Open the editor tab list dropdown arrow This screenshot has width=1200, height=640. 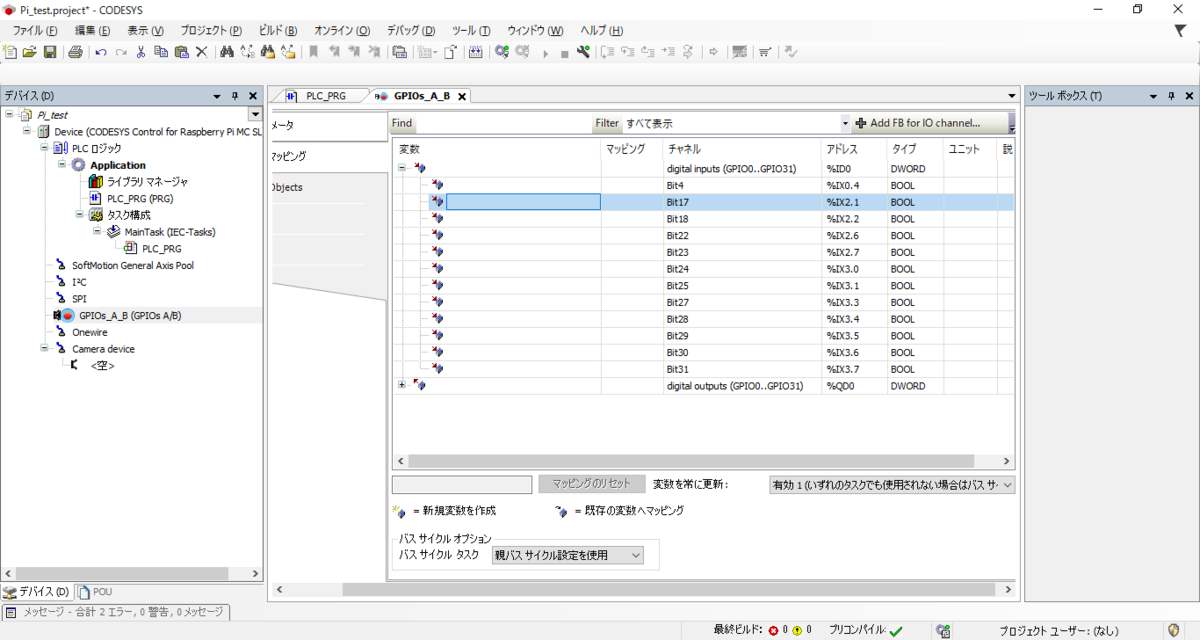[x=1012, y=96]
